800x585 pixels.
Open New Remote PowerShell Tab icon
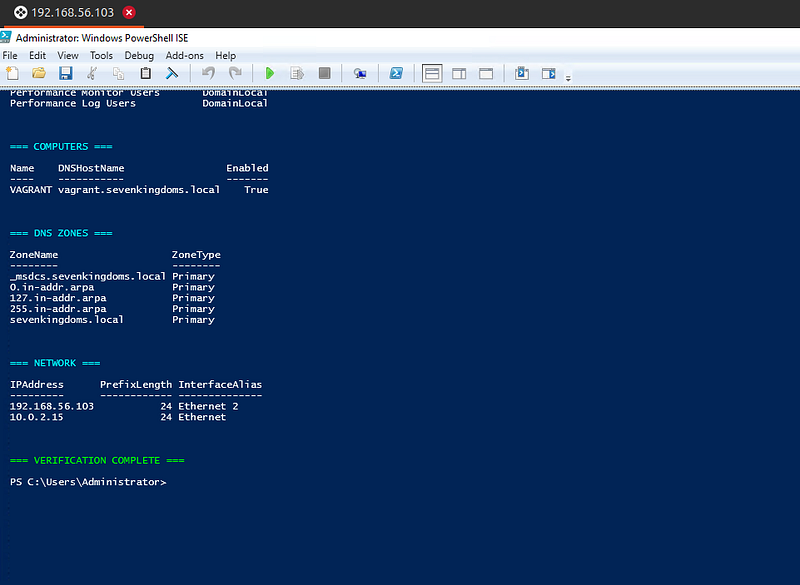[x=360, y=74]
